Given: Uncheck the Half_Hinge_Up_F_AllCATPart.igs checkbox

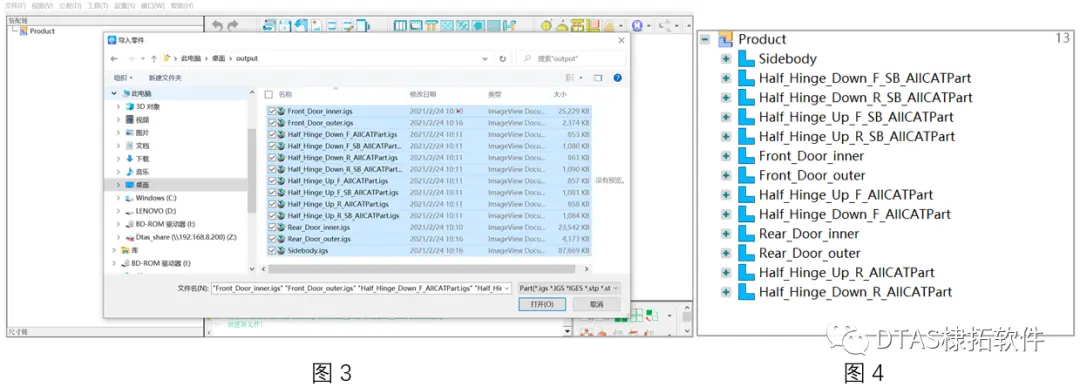Looking at the screenshot, I should pyautogui.click(x=273, y=181).
